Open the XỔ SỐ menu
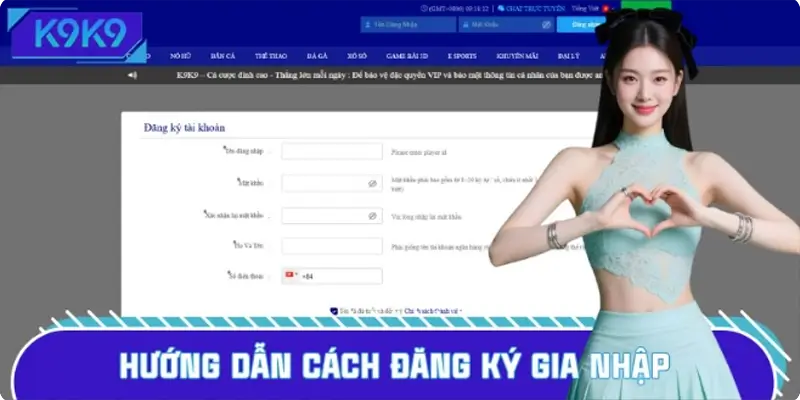Screen dimensions: 800x400 point(357,56)
